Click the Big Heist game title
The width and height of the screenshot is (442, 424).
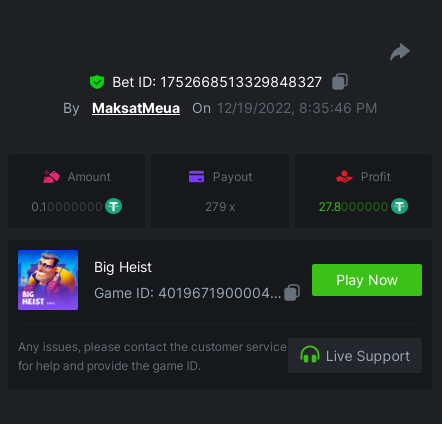pyautogui.click(x=123, y=267)
